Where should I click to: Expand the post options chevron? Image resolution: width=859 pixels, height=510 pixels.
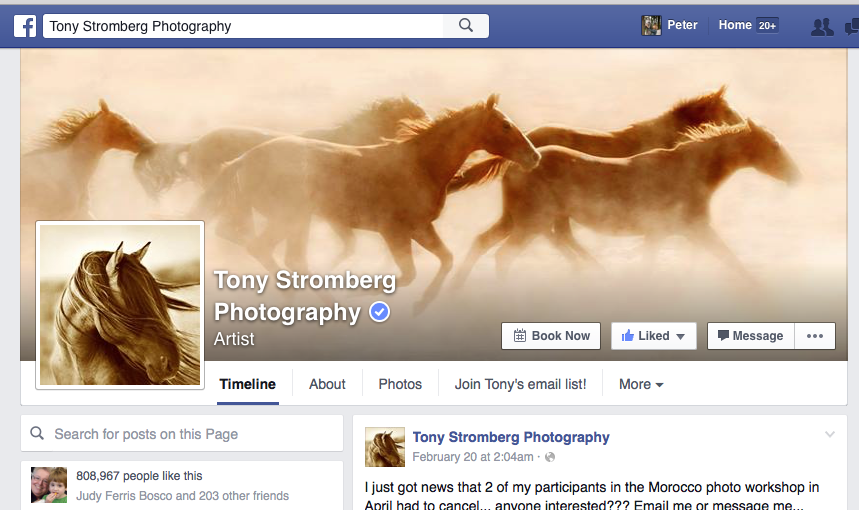point(830,434)
